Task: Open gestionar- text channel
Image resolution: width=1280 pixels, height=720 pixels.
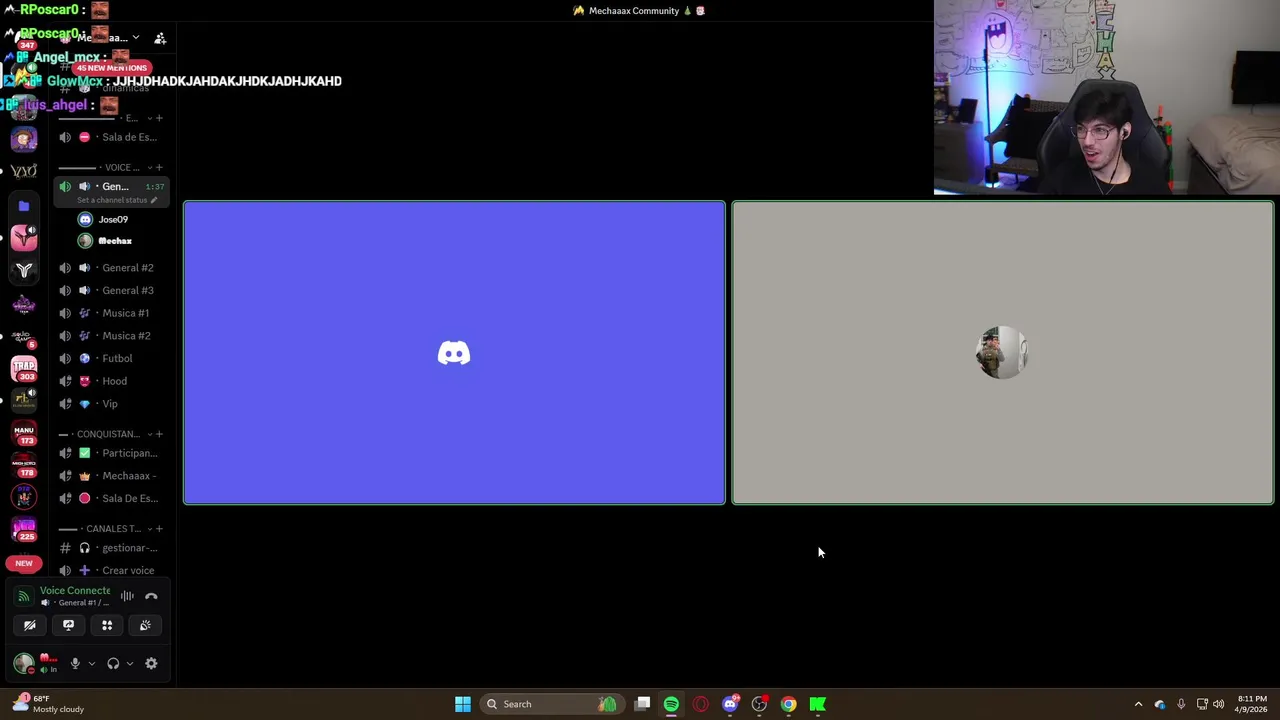Action: coord(111,548)
